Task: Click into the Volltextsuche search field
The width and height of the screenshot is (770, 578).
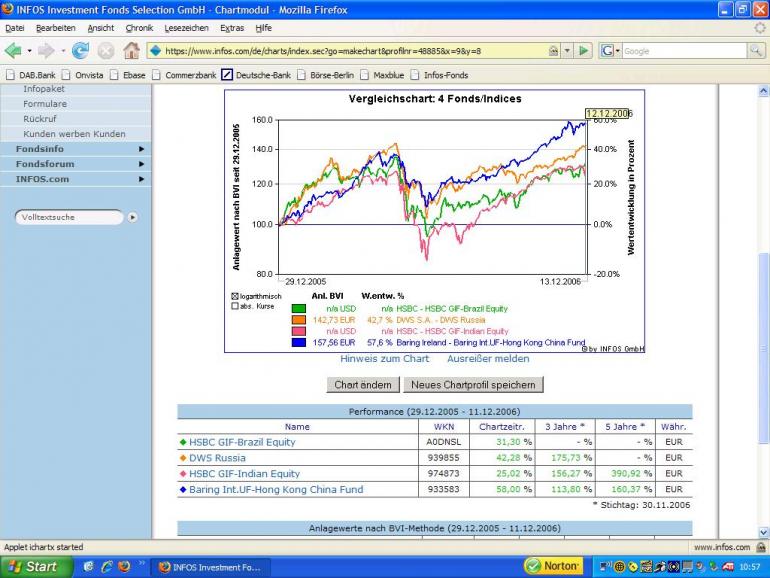Action: (69, 217)
